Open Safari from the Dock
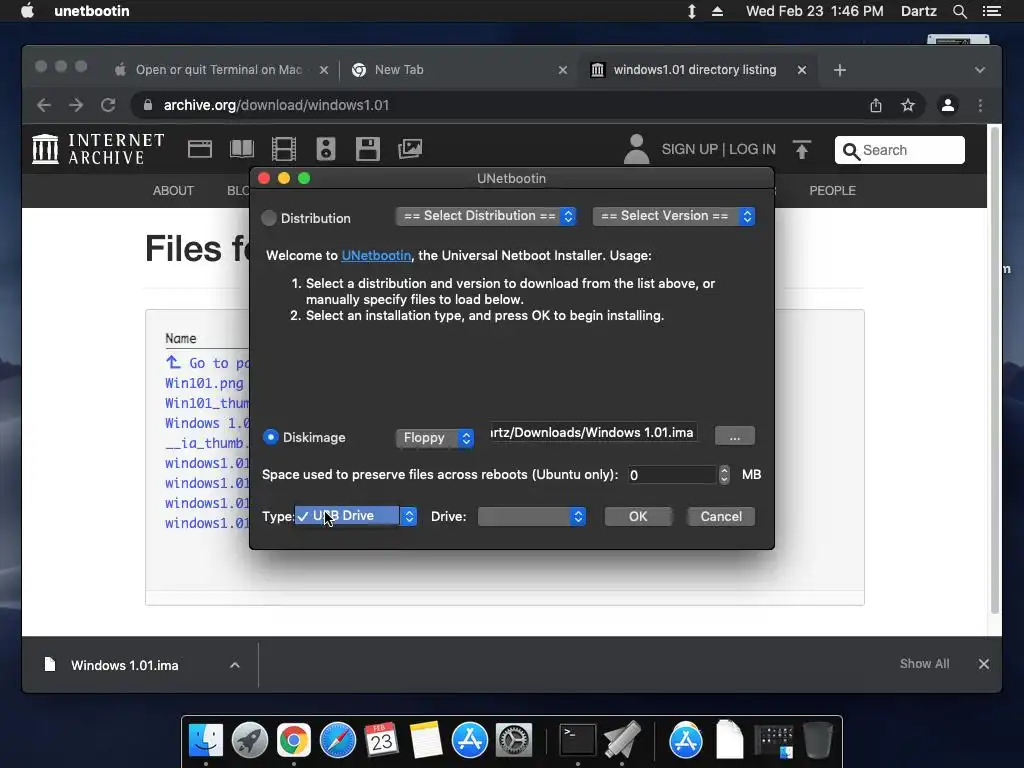Viewport: 1024px width, 768px height. (338, 741)
